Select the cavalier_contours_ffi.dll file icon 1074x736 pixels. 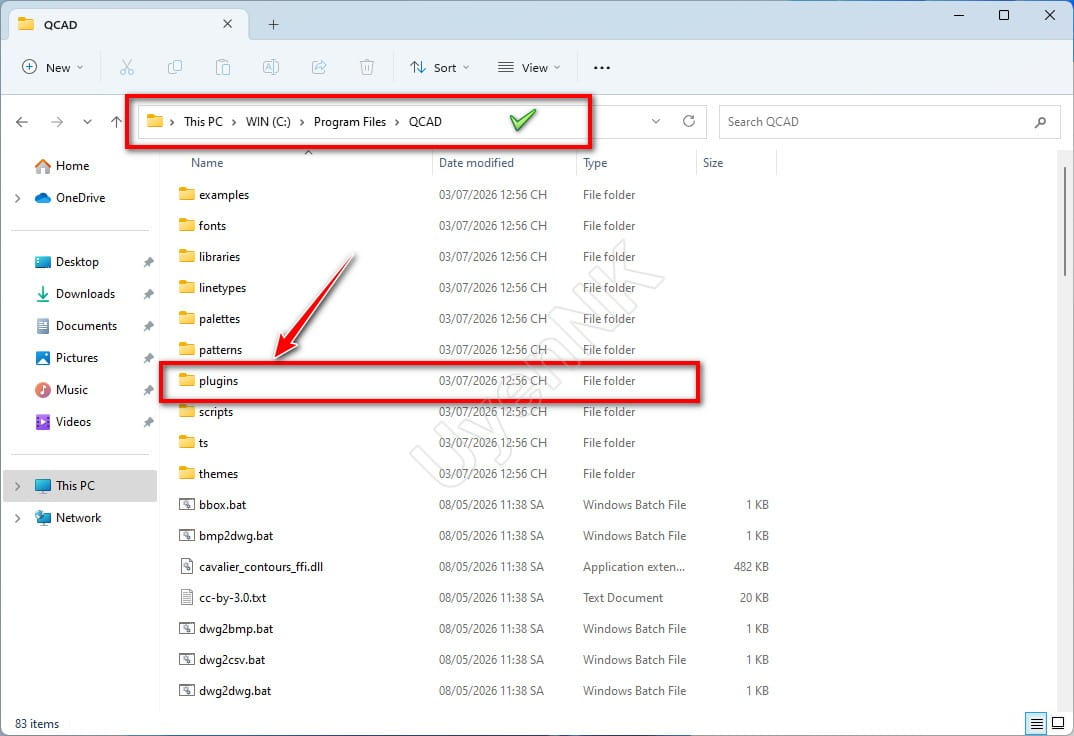(186, 566)
